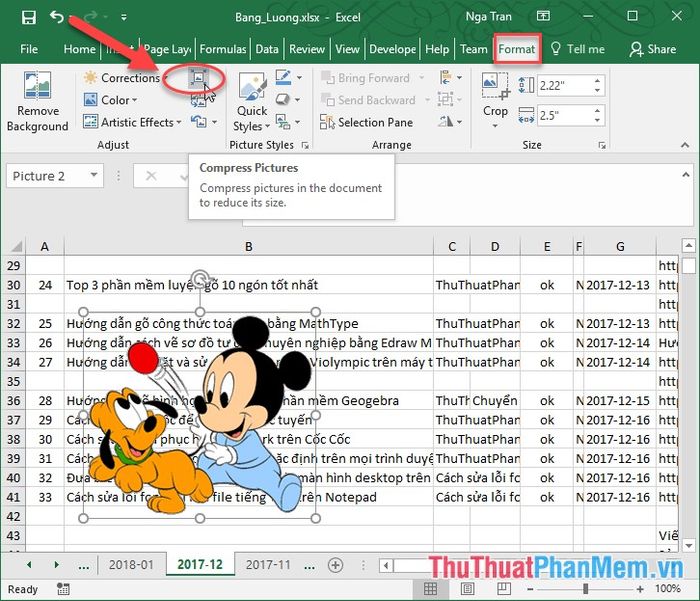Open the Quick Styles gallery
Screen dimensions: 700x601
tap(251, 102)
